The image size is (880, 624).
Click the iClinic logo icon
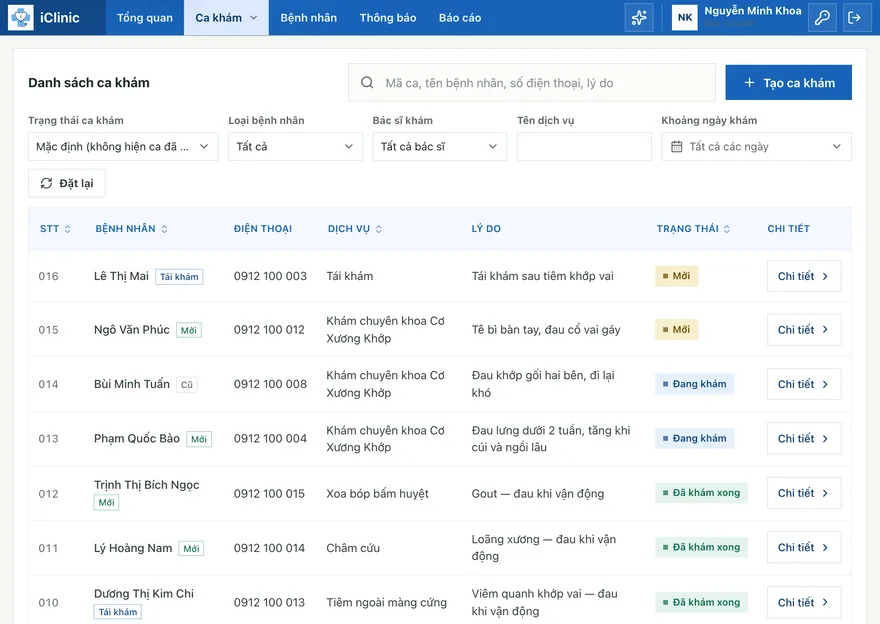coord(21,17)
